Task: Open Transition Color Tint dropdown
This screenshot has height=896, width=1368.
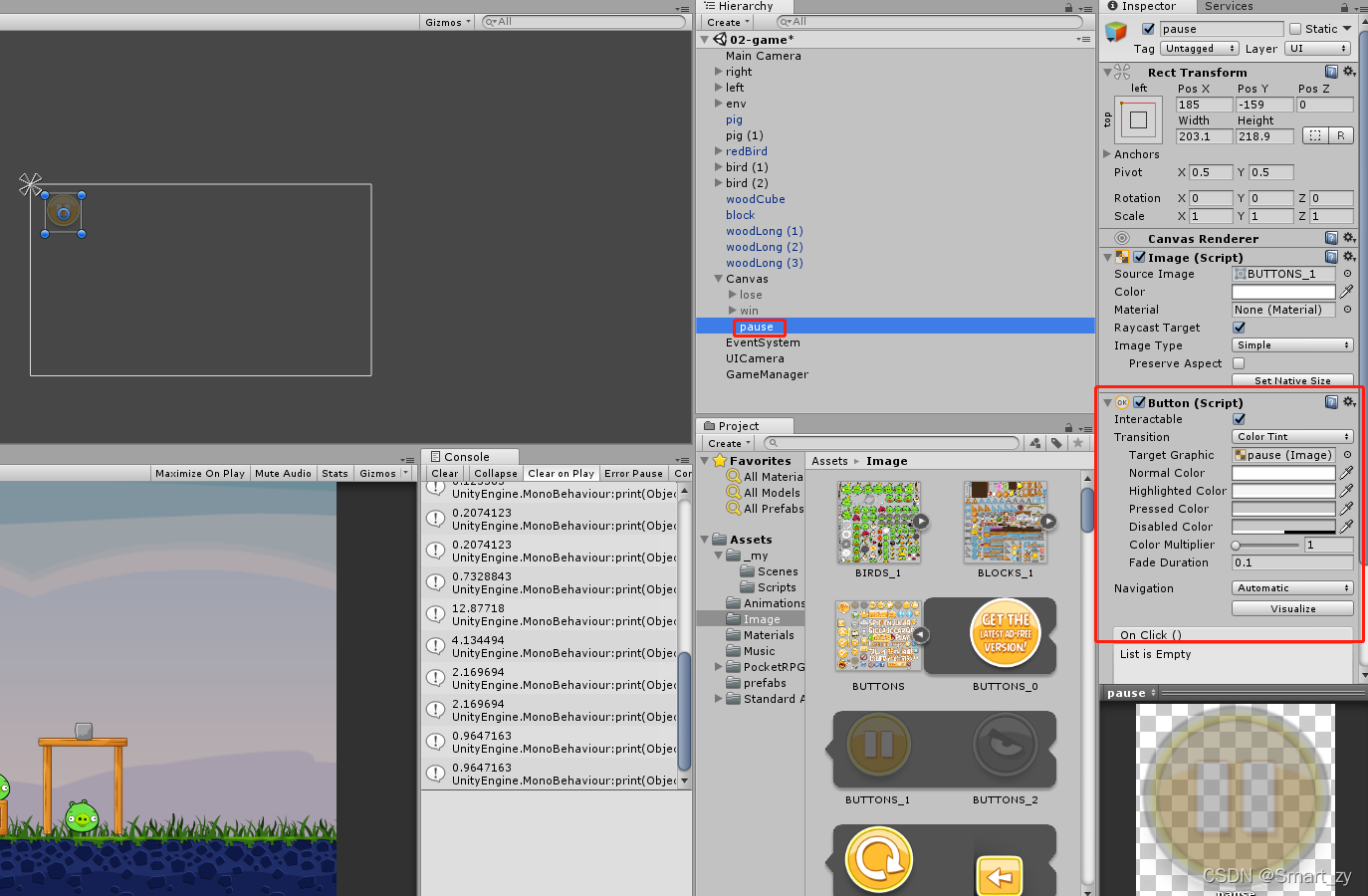Action: tap(1292, 437)
